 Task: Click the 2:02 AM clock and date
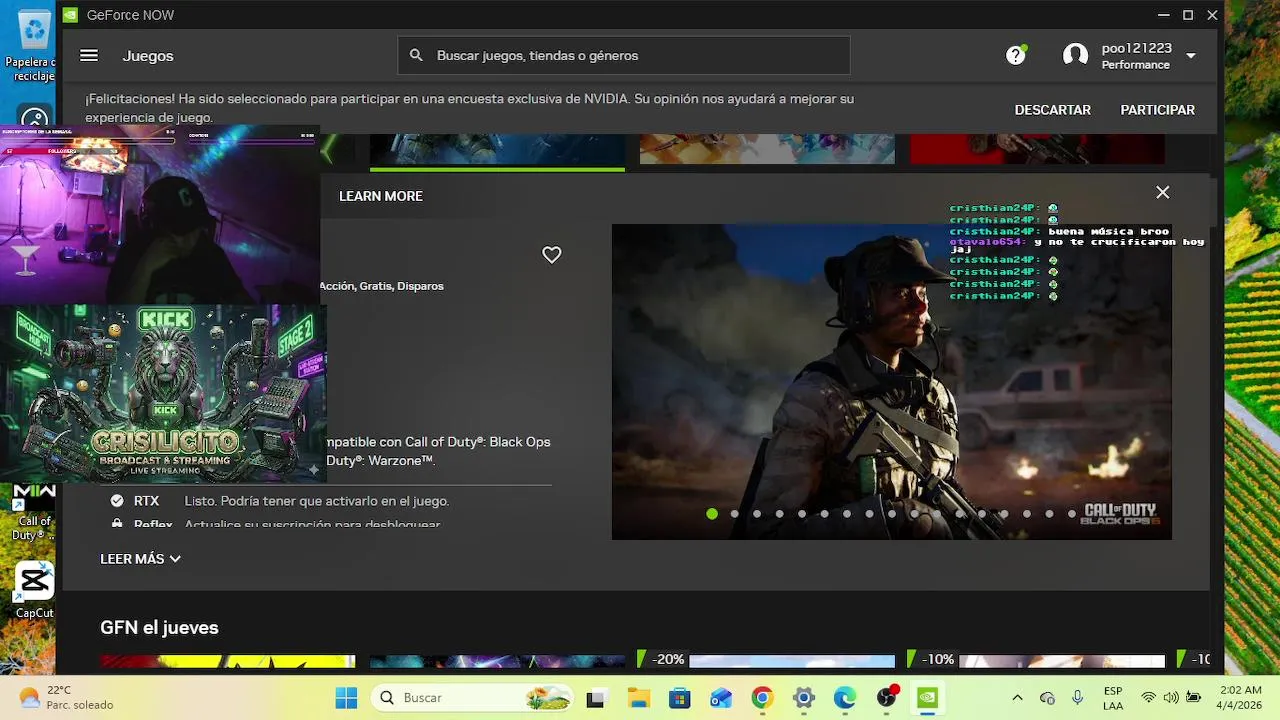(1238, 698)
